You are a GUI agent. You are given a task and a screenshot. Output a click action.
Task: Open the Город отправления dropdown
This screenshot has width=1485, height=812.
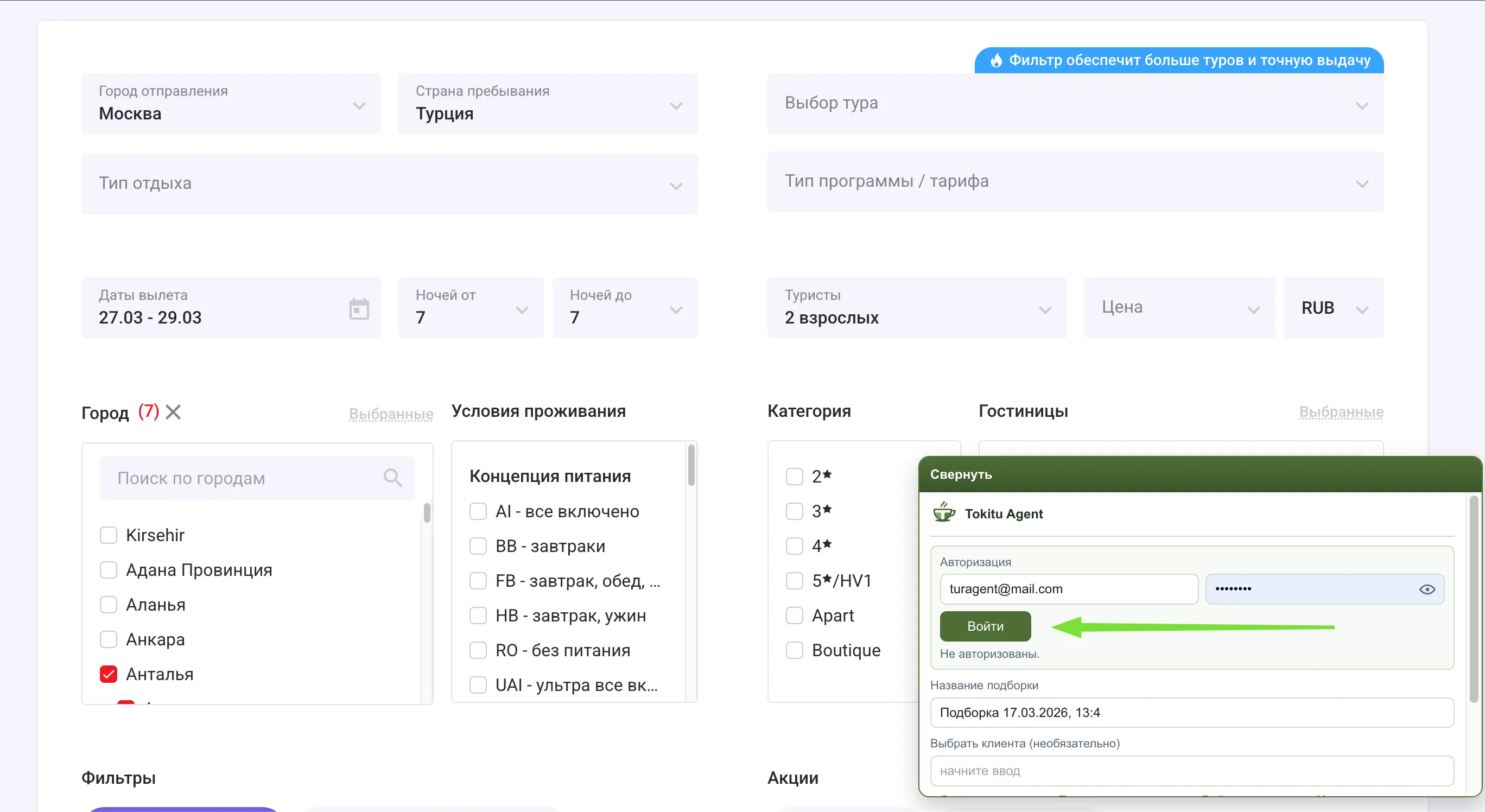(231, 104)
